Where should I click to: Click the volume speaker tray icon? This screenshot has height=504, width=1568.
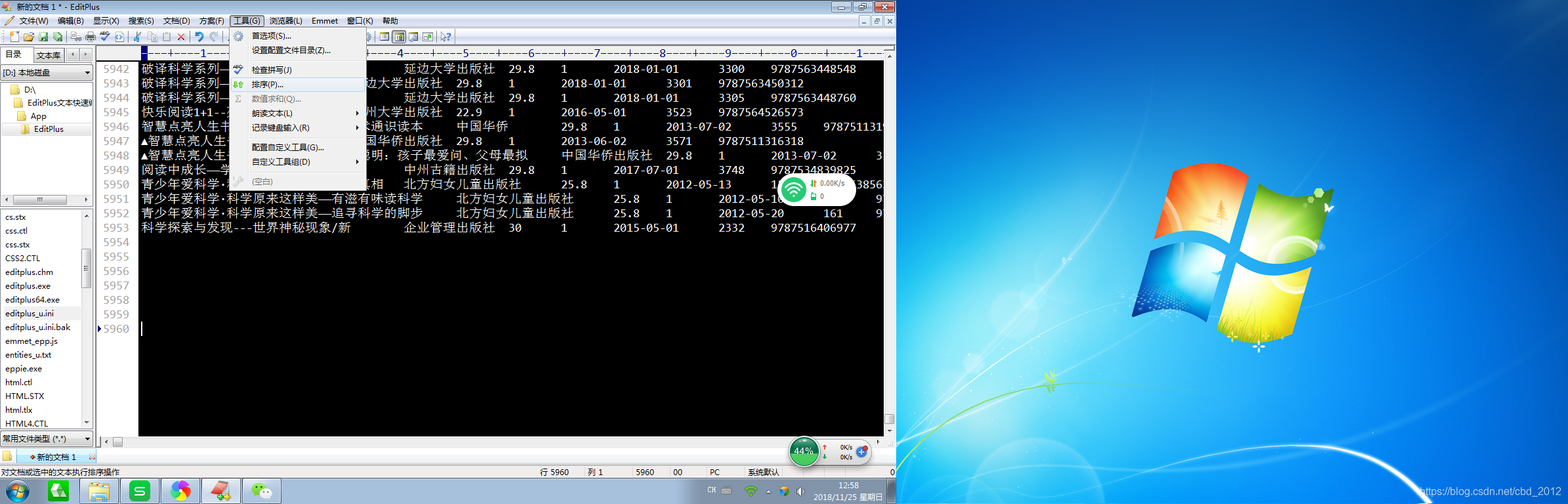click(800, 491)
